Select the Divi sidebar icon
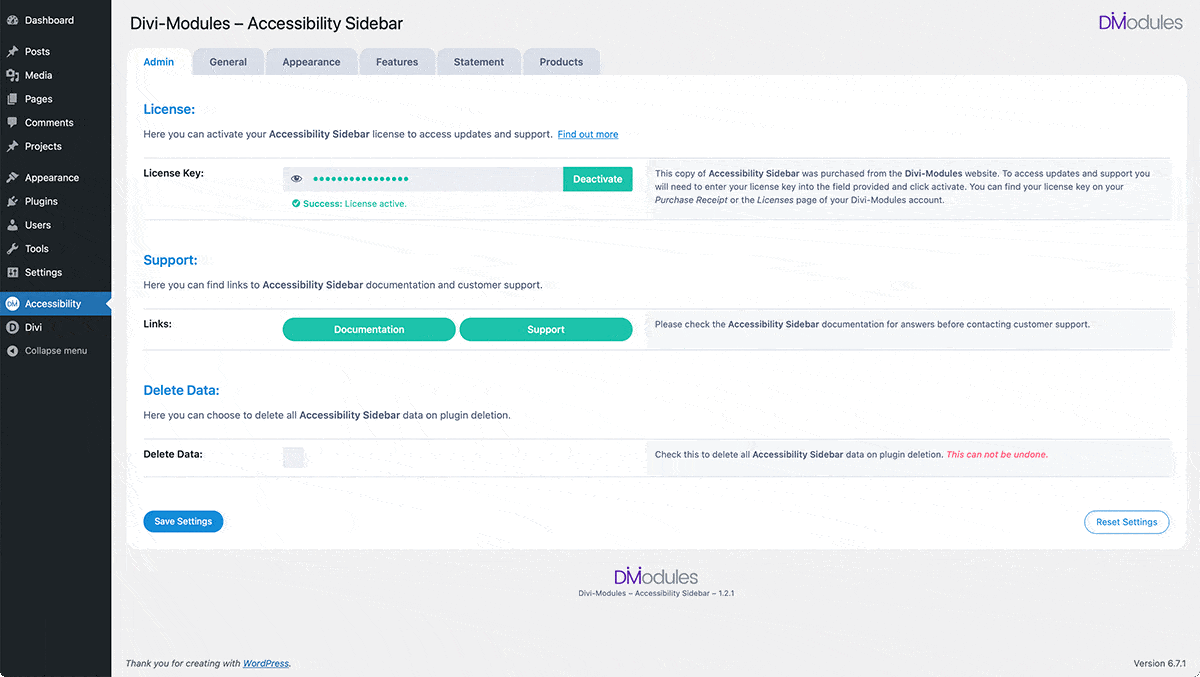This screenshot has width=1200, height=677. (13, 327)
